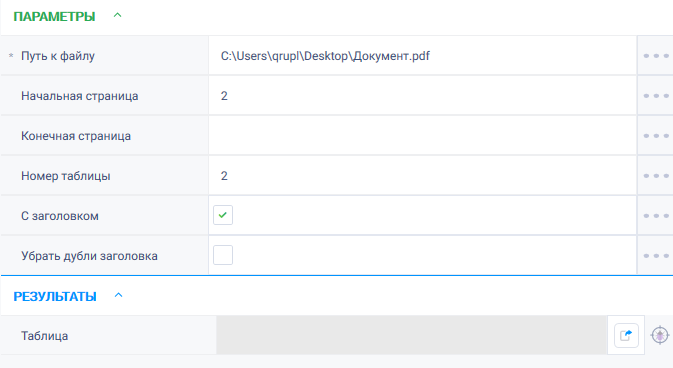Screen dimensions: 673x368
Task: Click the РЕЗУЛЬТАТЫ section heading
Action: 55,297
